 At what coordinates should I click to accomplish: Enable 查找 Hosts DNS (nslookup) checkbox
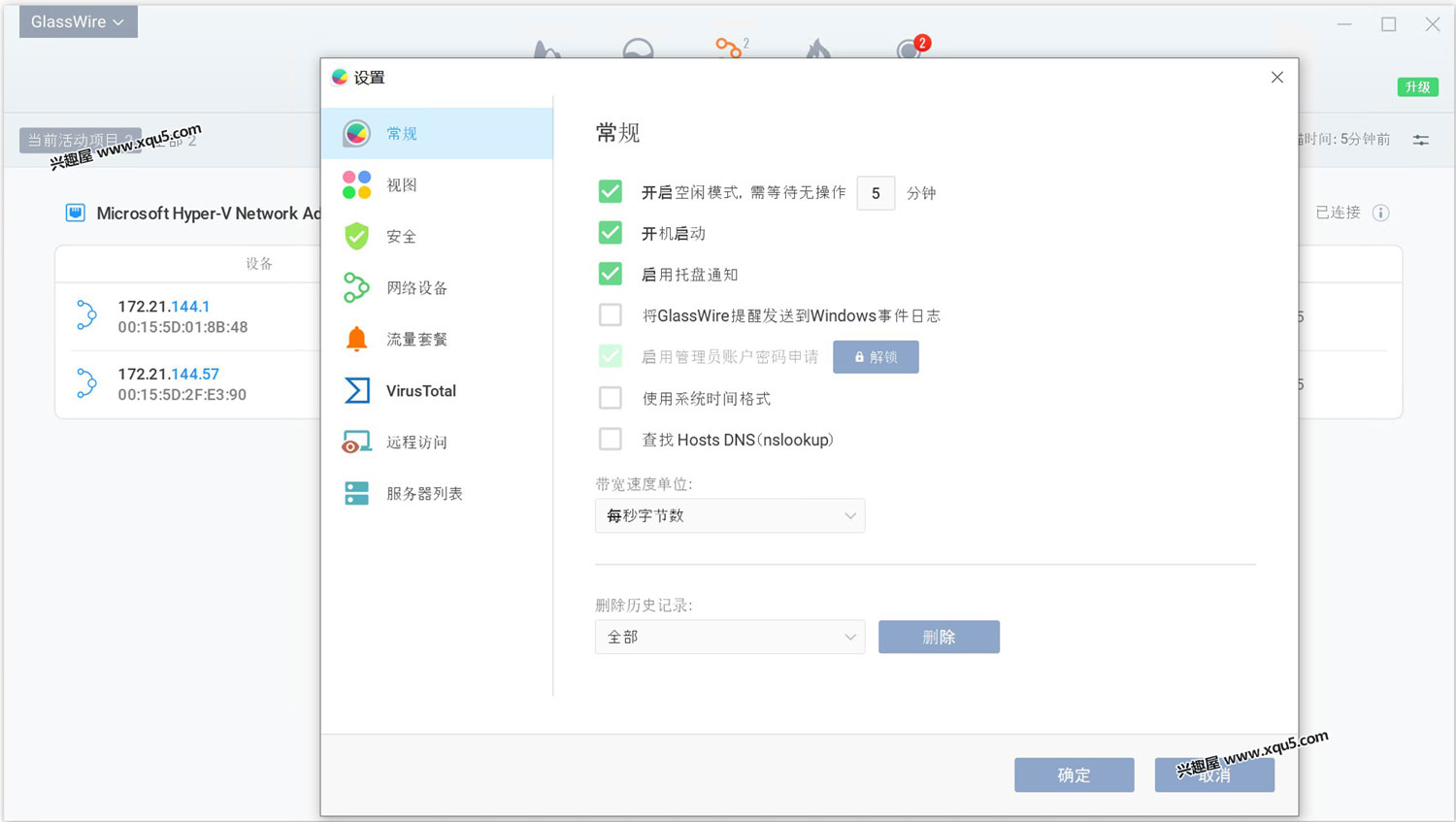click(610, 439)
